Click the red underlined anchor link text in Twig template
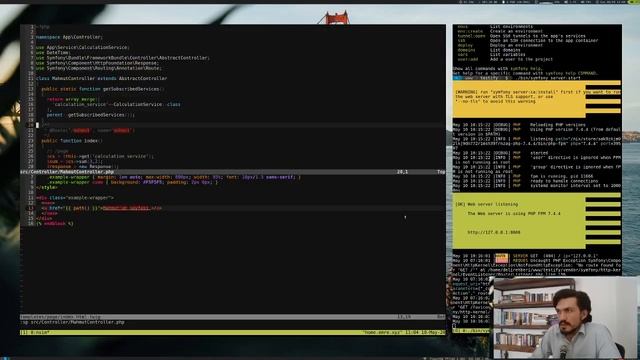640x360 pixels. (126, 208)
